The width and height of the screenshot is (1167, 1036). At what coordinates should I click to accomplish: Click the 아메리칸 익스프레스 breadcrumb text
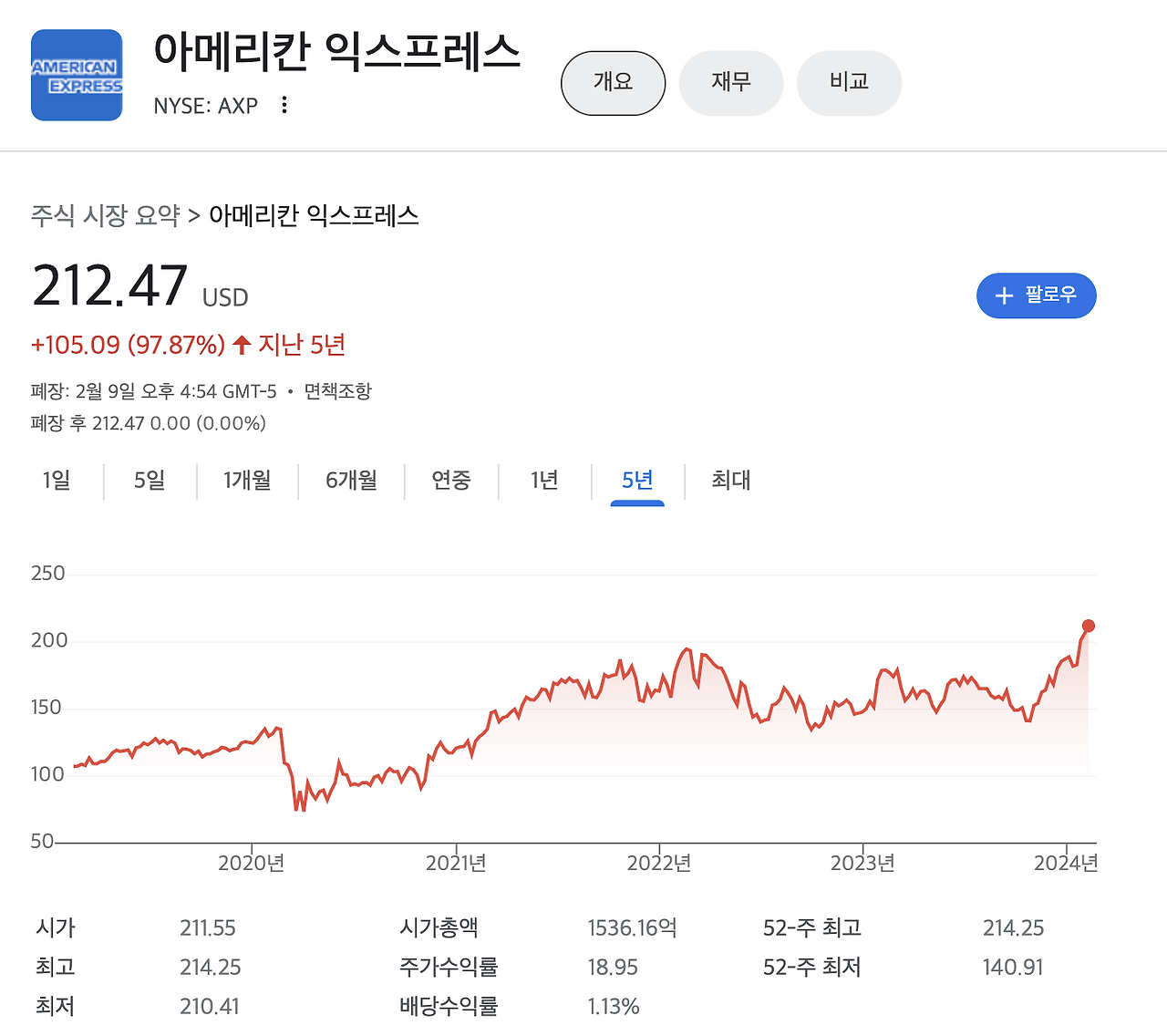314,216
